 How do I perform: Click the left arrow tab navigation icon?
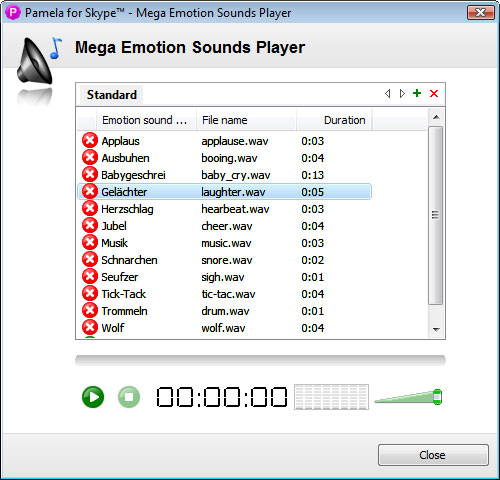(387, 93)
